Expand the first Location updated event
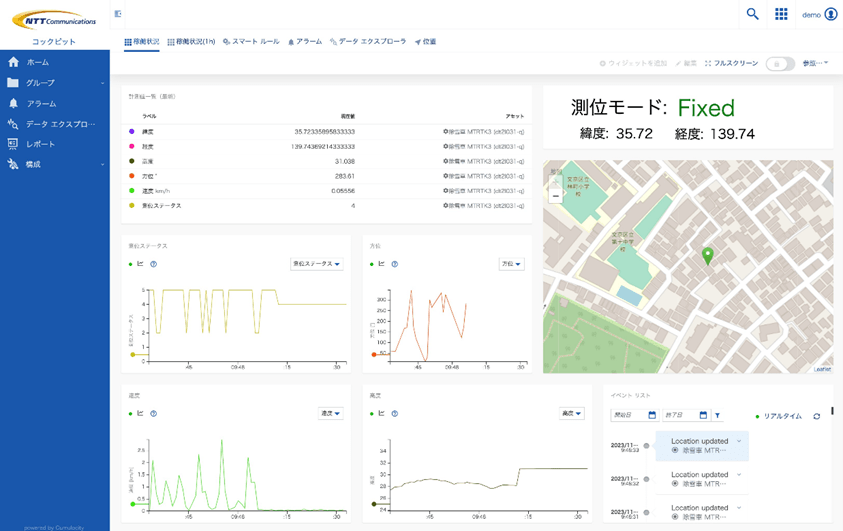Viewport: 843px width, 531px height. [739, 441]
